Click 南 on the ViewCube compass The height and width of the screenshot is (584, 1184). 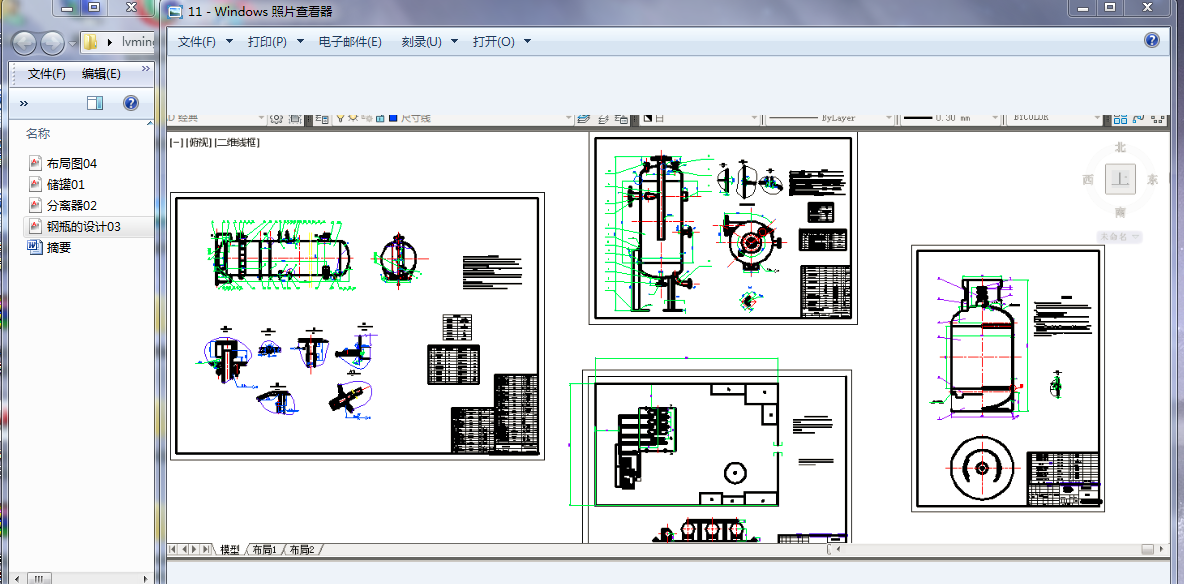[1120, 212]
